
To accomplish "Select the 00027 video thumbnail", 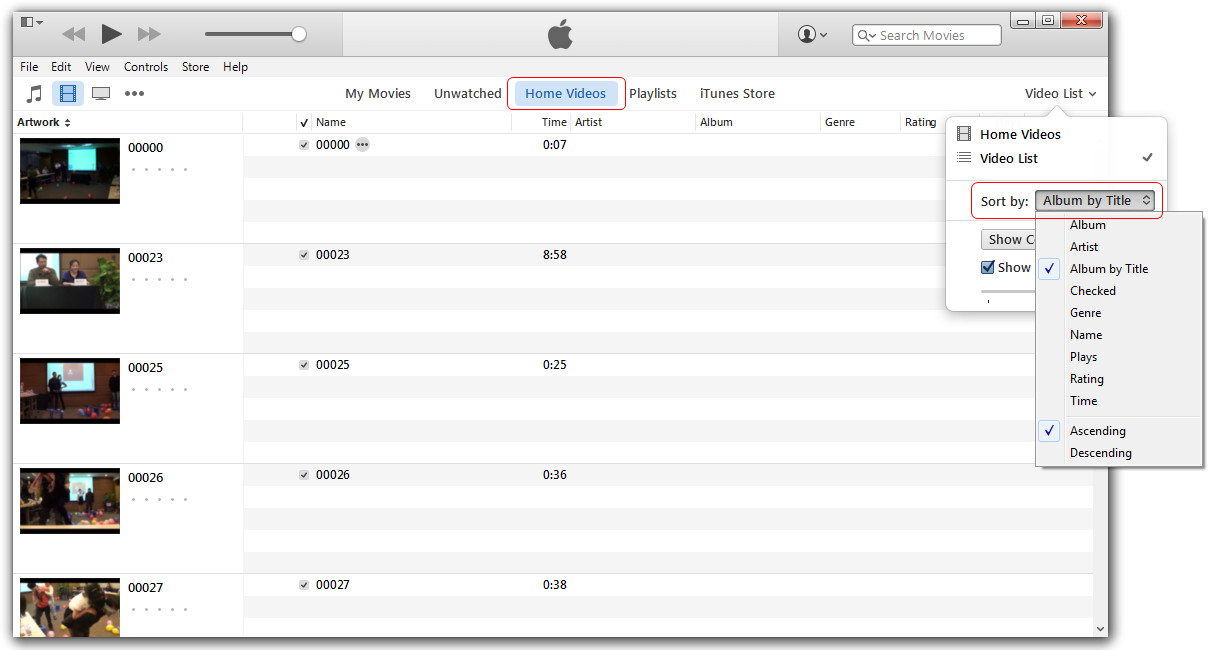I will [70, 607].
